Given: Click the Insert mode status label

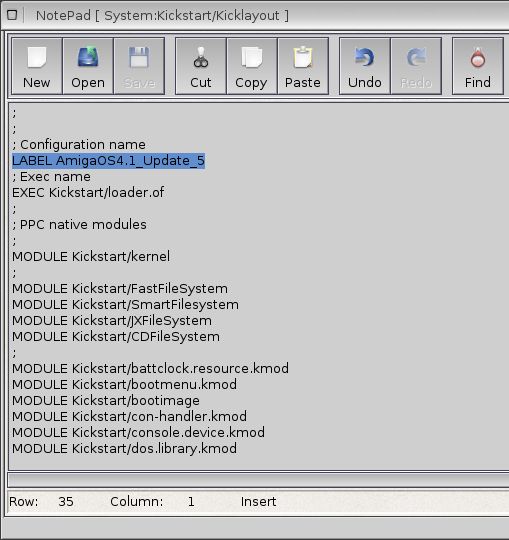Looking at the screenshot, I should point(259,502).
